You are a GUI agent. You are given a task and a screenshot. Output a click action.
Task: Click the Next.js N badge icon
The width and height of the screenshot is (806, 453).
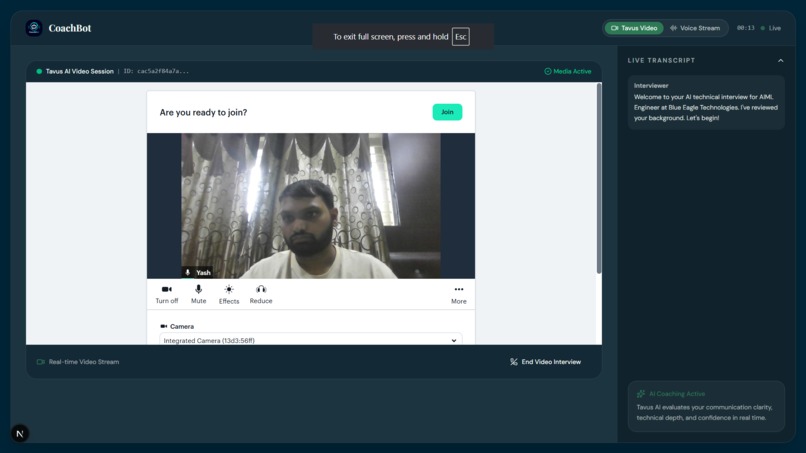[20, 433]
